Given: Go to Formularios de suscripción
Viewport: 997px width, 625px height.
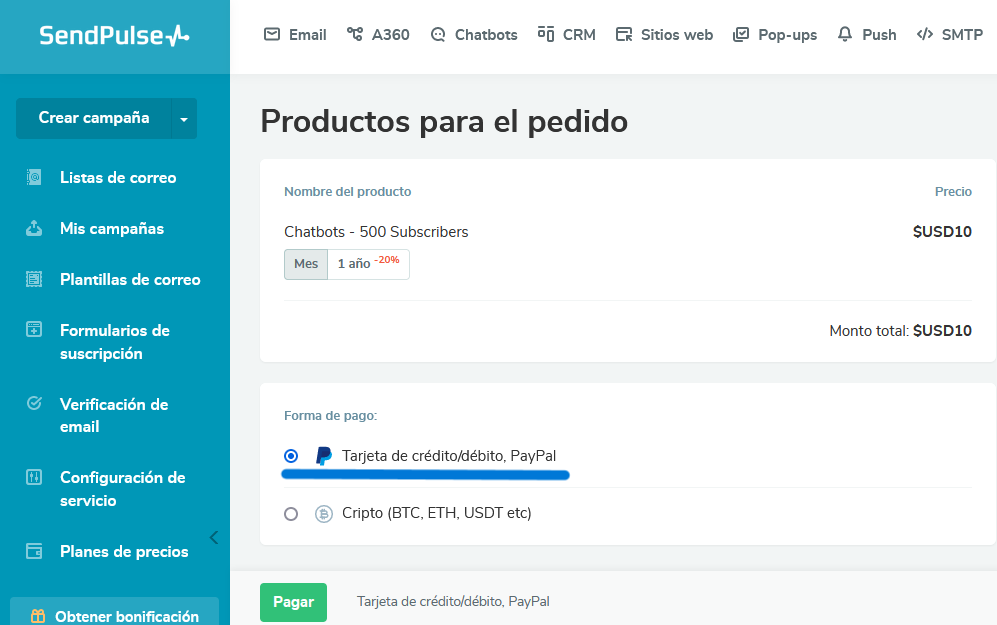Looking at the screenshot, I should click(115, 341).
